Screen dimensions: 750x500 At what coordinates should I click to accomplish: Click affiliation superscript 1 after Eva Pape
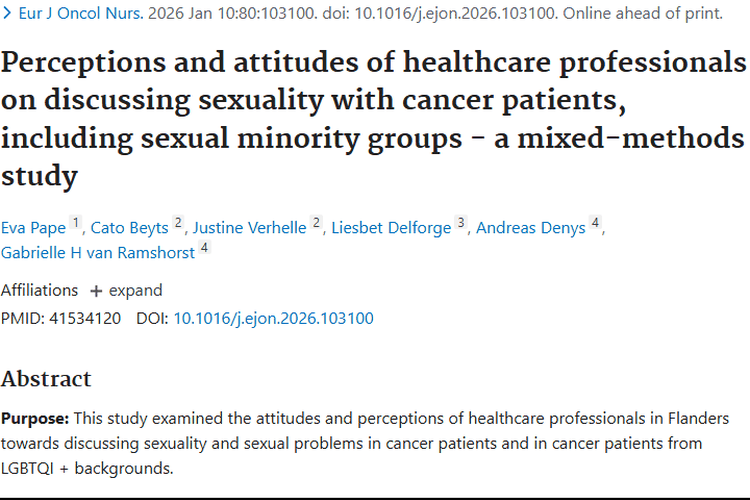click(x=74, y=223)
